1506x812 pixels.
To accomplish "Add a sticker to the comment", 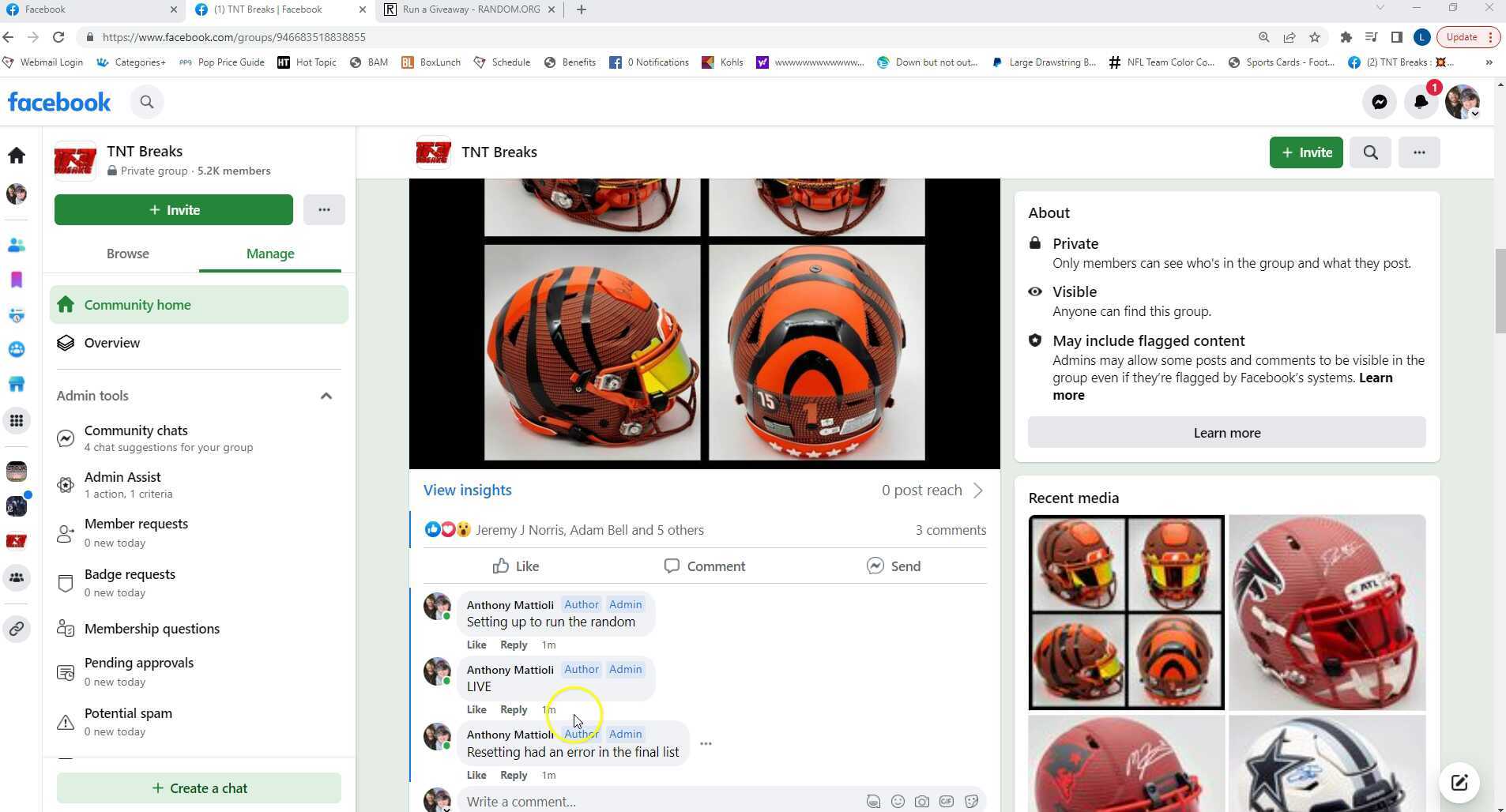I will (970, 801).
